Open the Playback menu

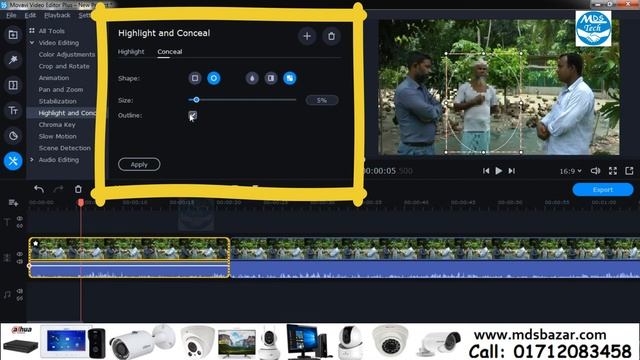coord(57,15)
